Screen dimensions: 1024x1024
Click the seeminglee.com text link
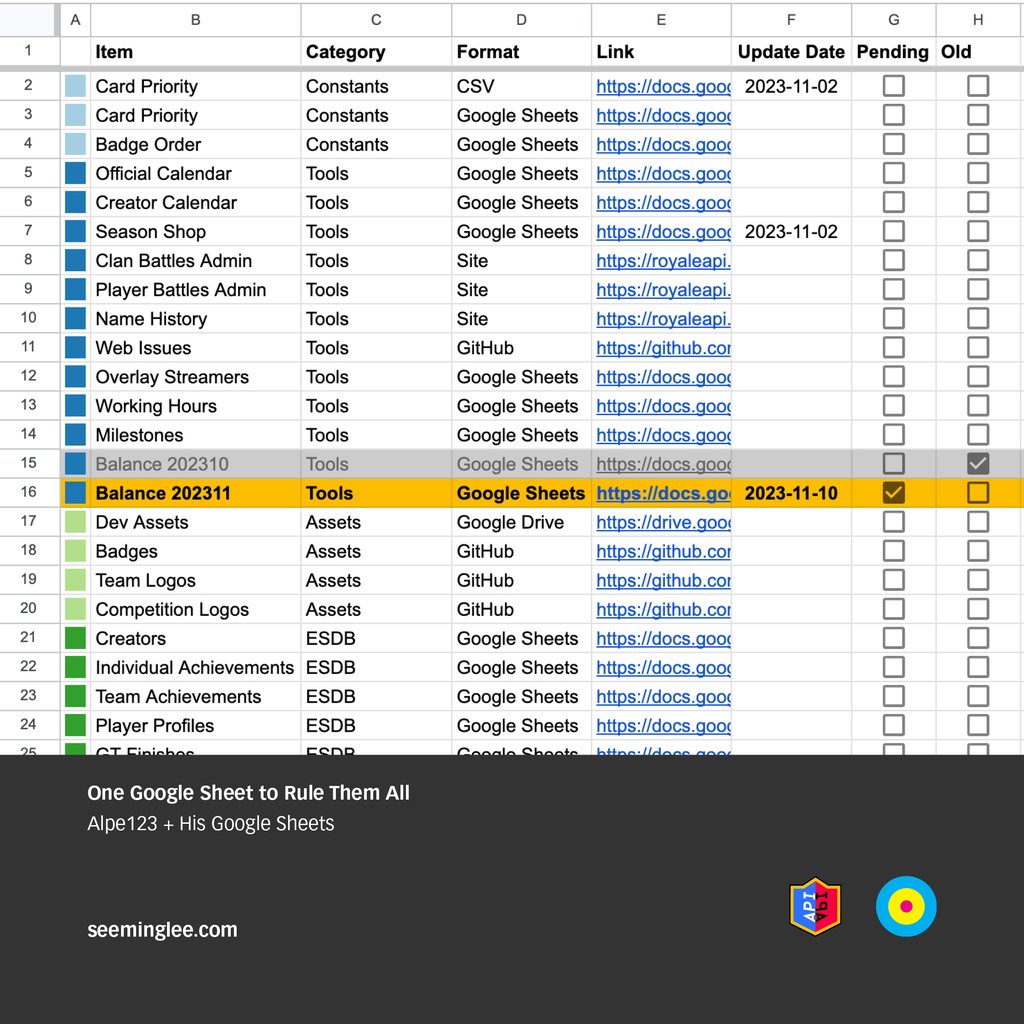[161, 929]
